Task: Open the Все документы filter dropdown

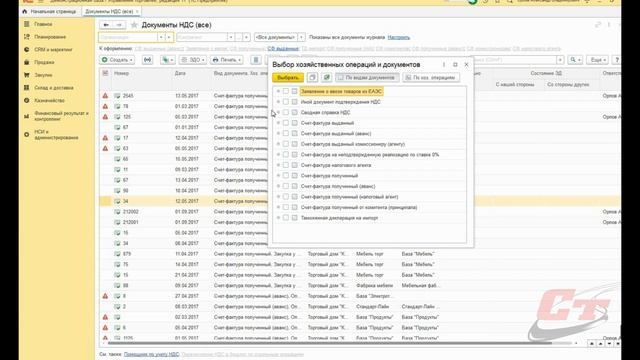Action: (301, 37)
